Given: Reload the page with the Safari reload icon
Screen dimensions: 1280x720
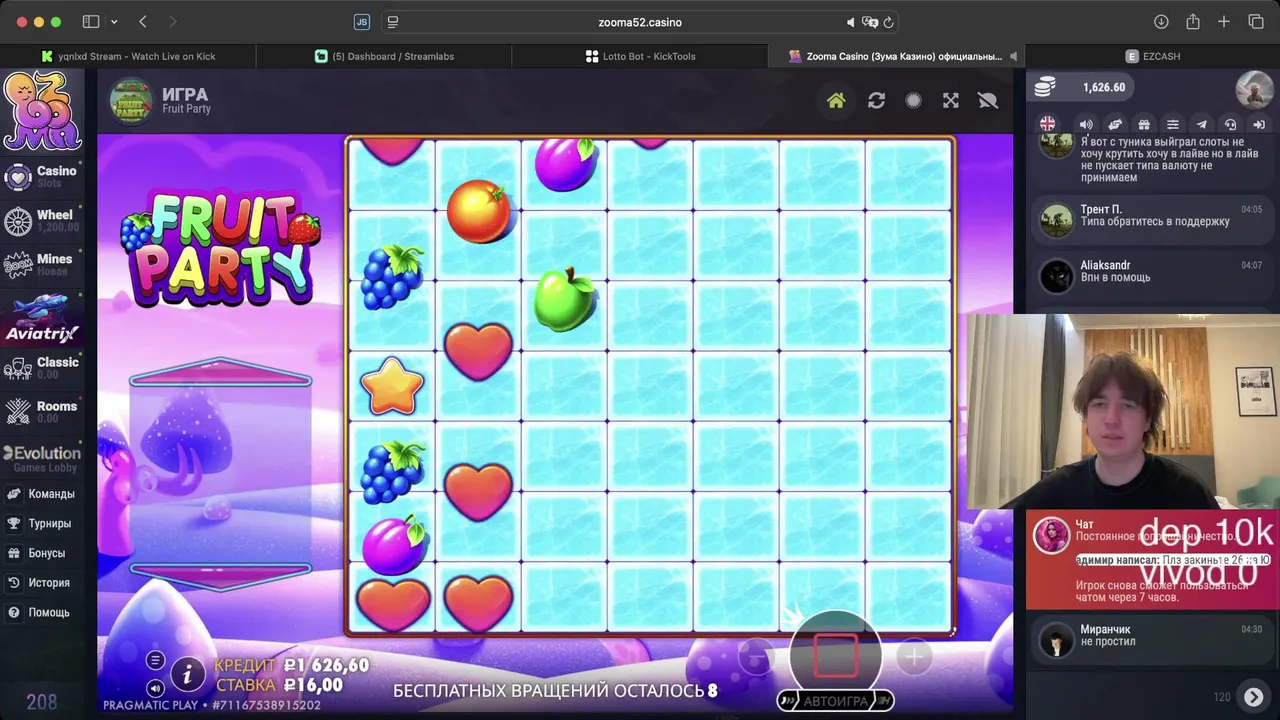Looking at the screenshot, I should [x=888, y=22].
